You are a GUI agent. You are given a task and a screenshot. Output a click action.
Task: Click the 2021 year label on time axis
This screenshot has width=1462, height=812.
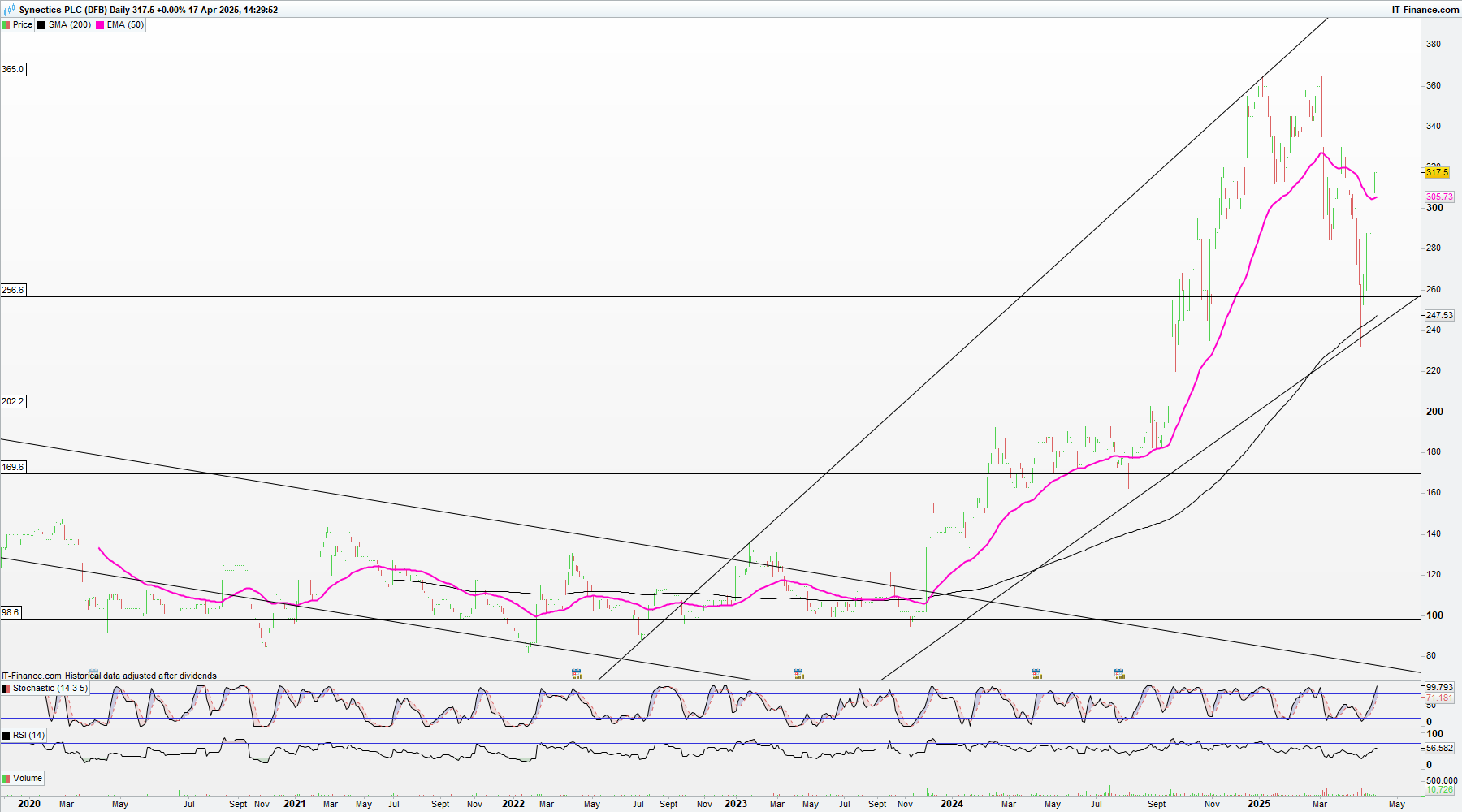coord(294,804)
